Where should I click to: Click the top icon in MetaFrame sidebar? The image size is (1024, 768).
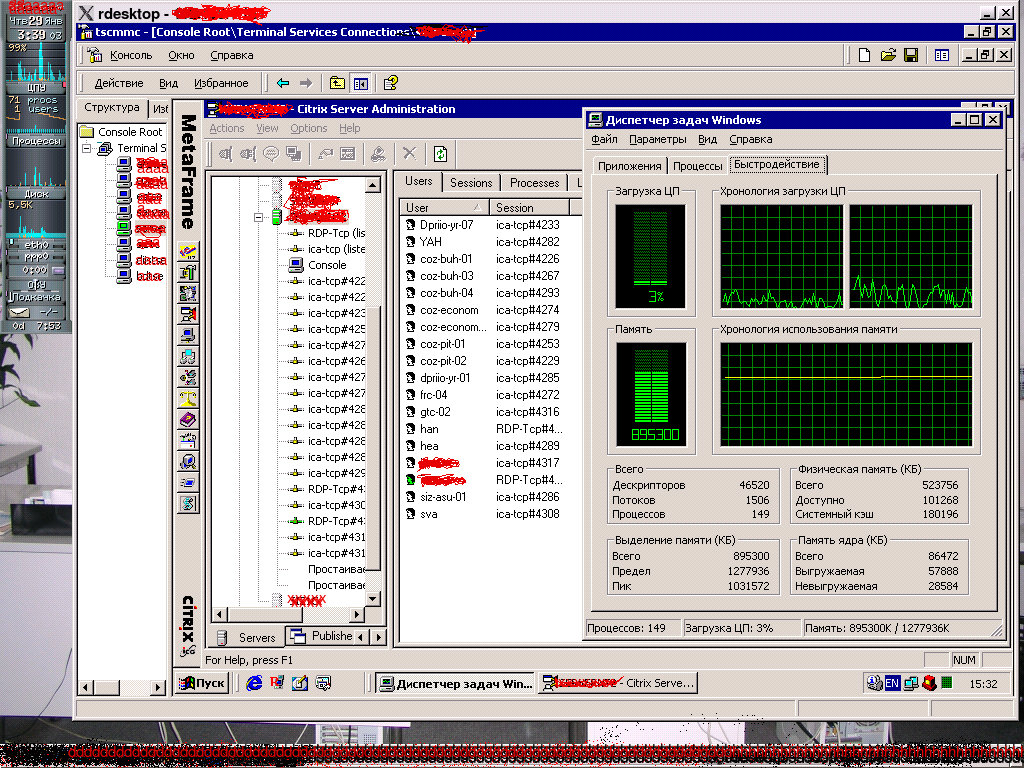(187, 250)
